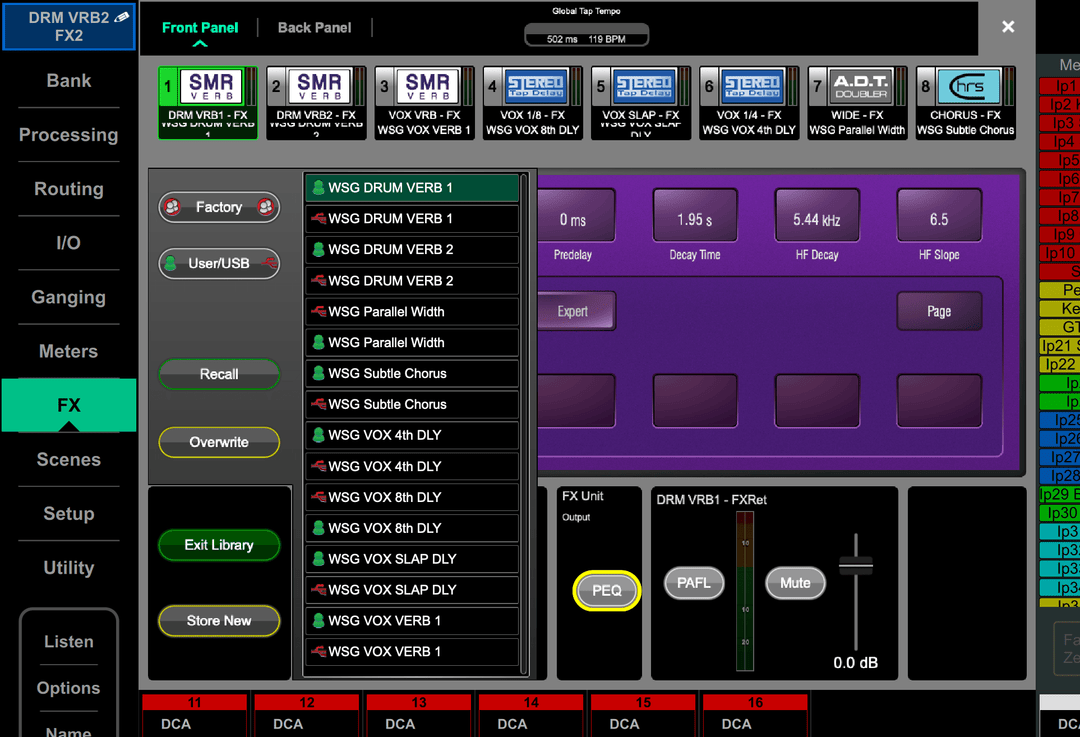Adjust the 0.0 dB FX return fader
The height and width of the screenshot is (737, 1080).
pyautogui.click(x=855, y=565)
